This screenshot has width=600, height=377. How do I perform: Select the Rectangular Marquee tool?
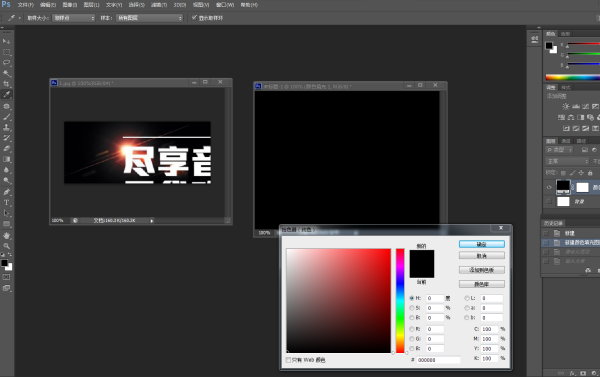coord(7,52)
